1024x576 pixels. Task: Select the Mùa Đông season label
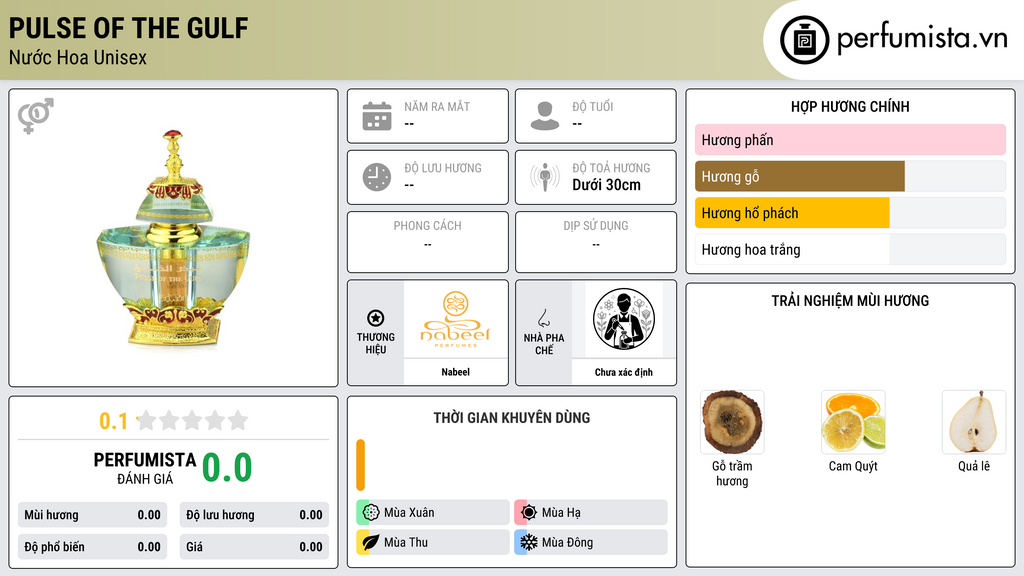tap(568, 542)
